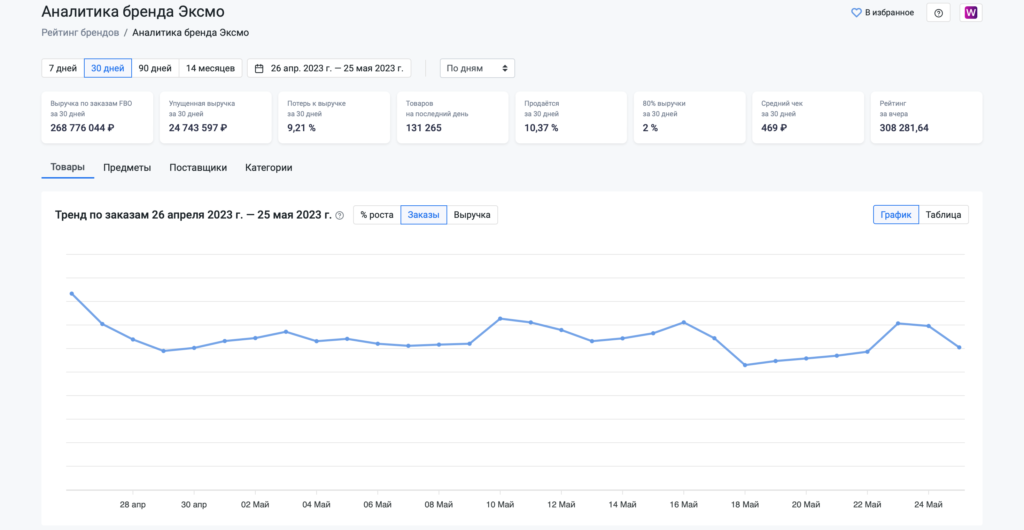Screen dimensions: 1024x530
Task: Click the value 131 265
Action: (424, 128)
